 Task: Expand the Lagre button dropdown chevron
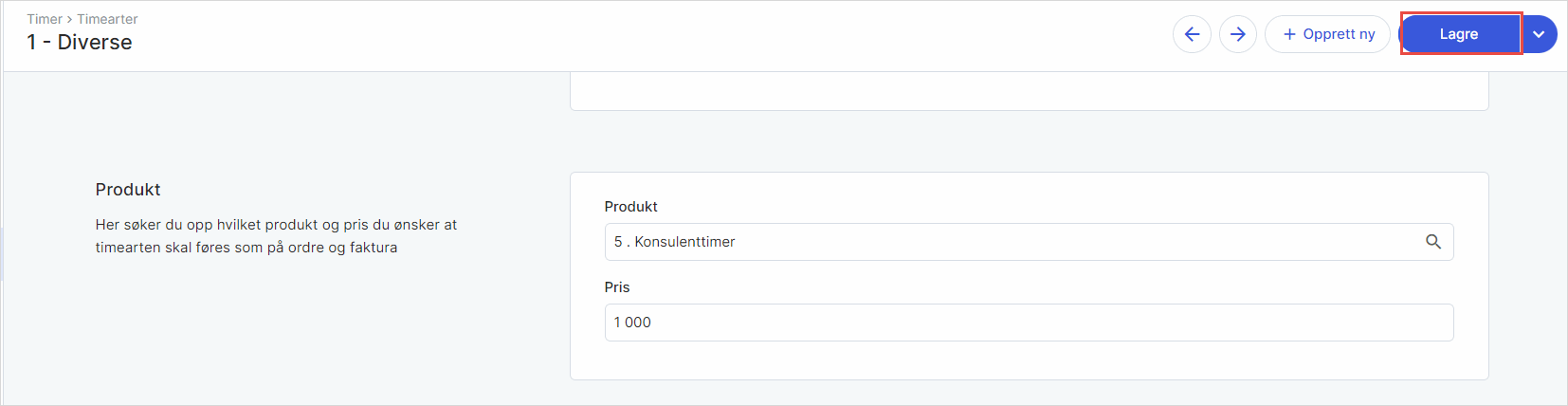click(1539, 34)
